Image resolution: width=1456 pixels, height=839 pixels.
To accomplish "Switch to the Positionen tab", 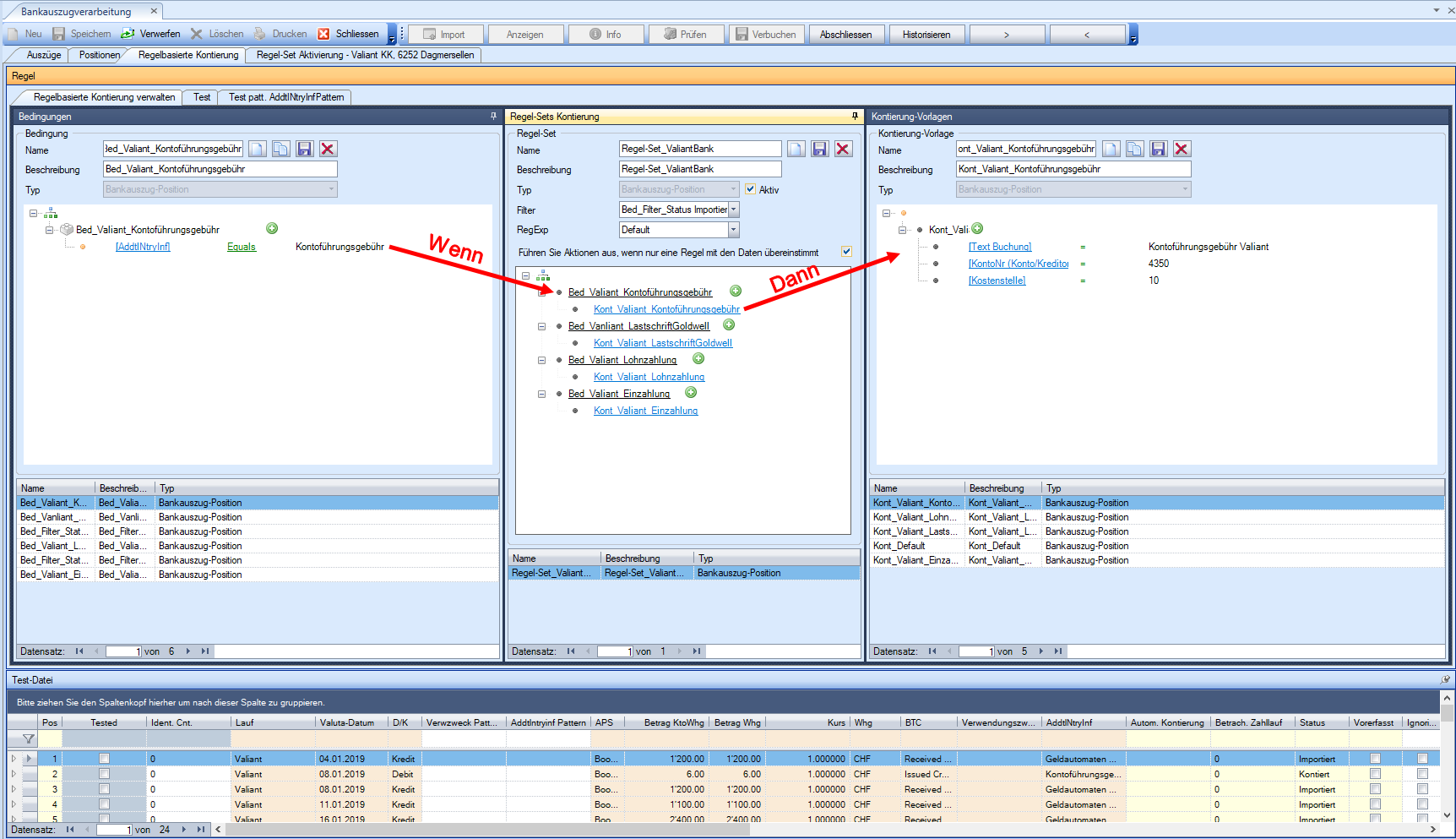I will (x=99, y=55).
